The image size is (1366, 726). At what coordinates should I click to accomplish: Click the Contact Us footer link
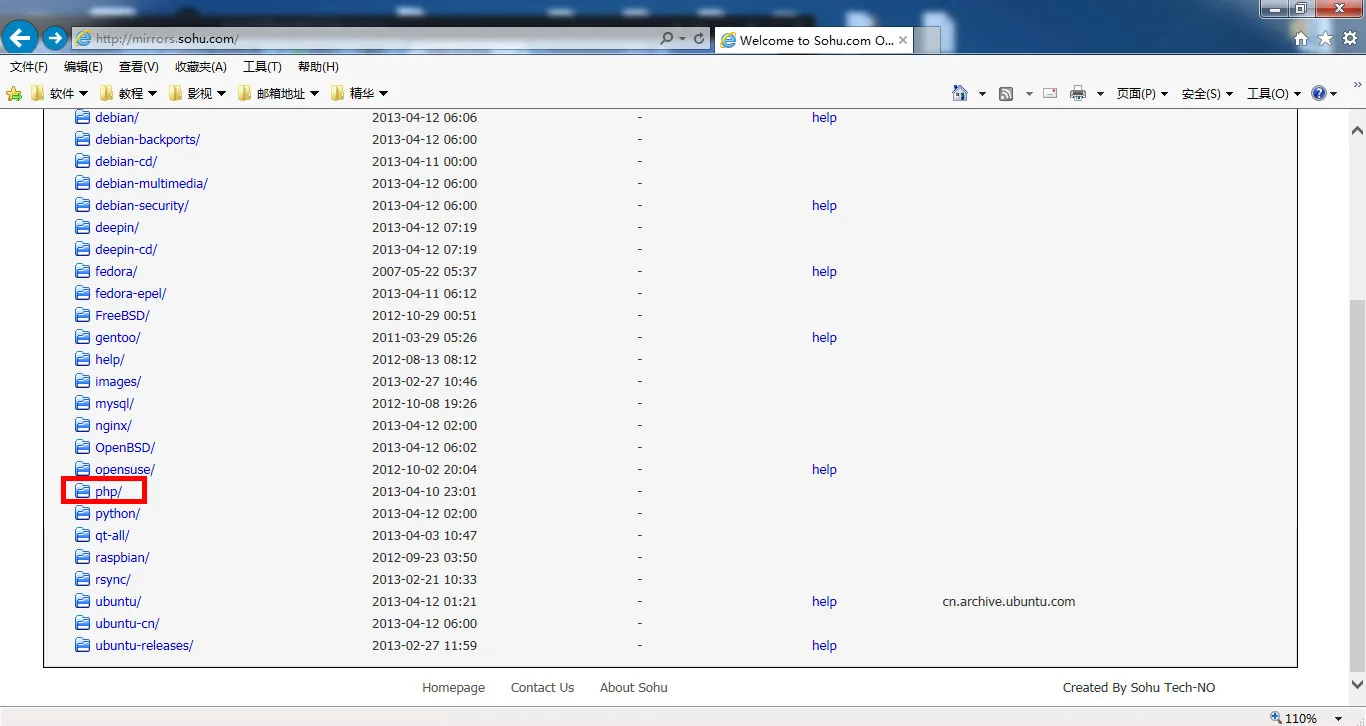tap(542, 687)
